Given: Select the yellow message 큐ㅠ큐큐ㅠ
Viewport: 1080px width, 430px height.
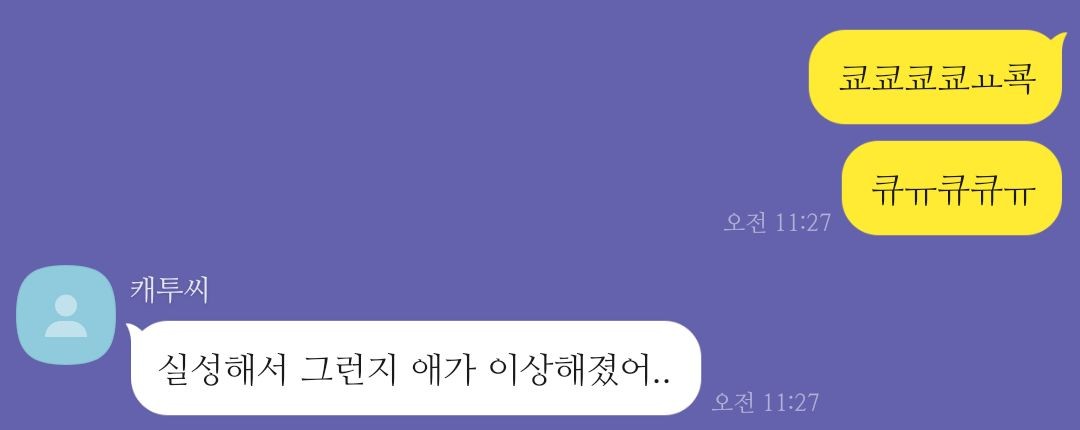Looking at the screenshot, I should [x=953, y=187].
